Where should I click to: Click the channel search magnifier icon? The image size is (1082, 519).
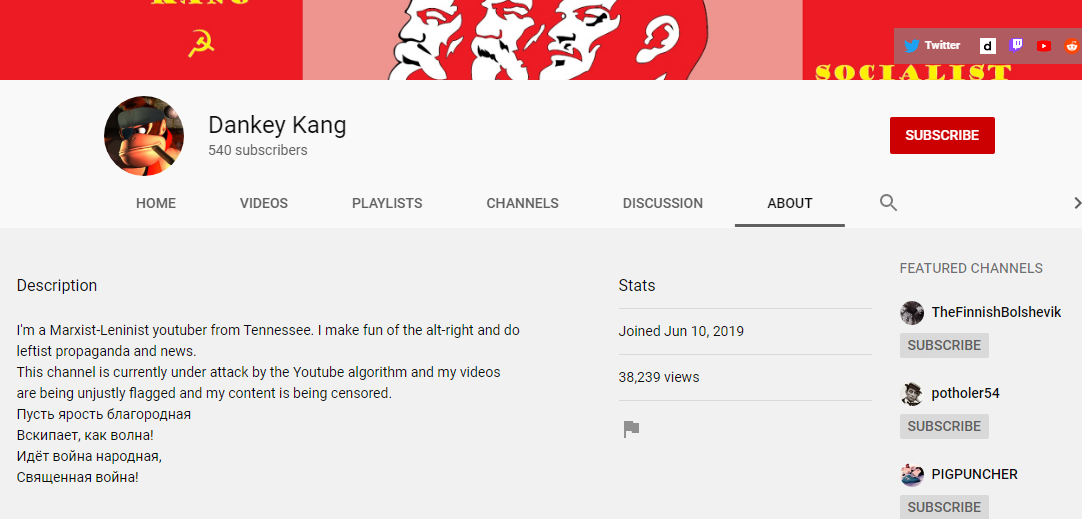[x=888, y=202]
